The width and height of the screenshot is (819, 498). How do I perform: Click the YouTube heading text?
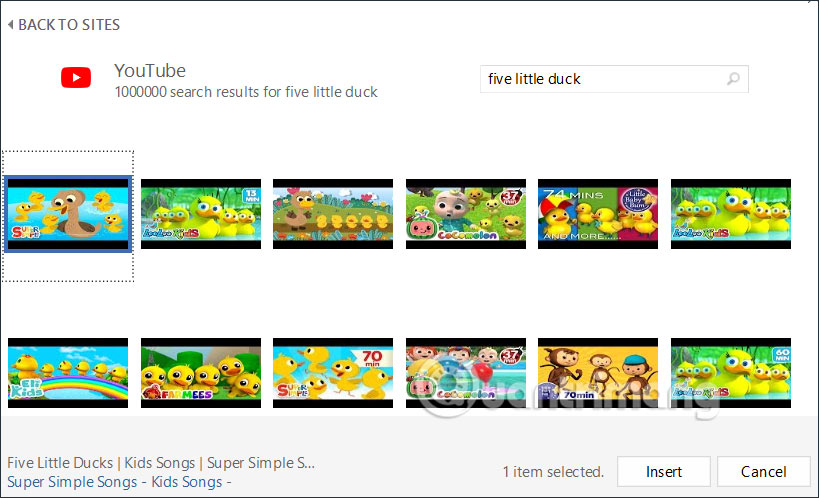pyautogui.click(x=150, y=71)
